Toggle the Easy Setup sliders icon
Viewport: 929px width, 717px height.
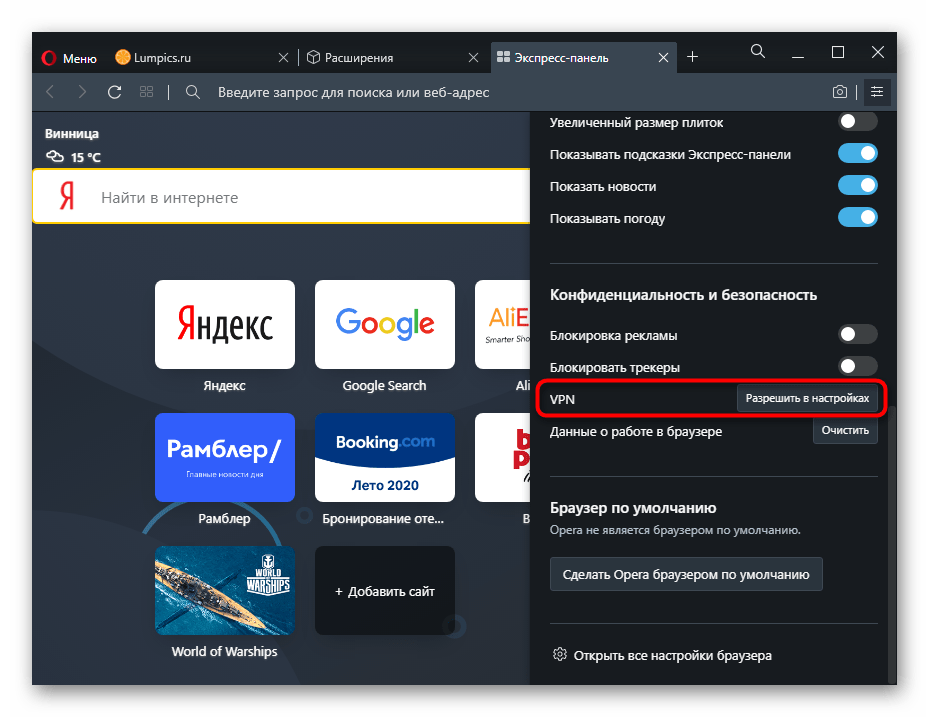coord(877,92)
